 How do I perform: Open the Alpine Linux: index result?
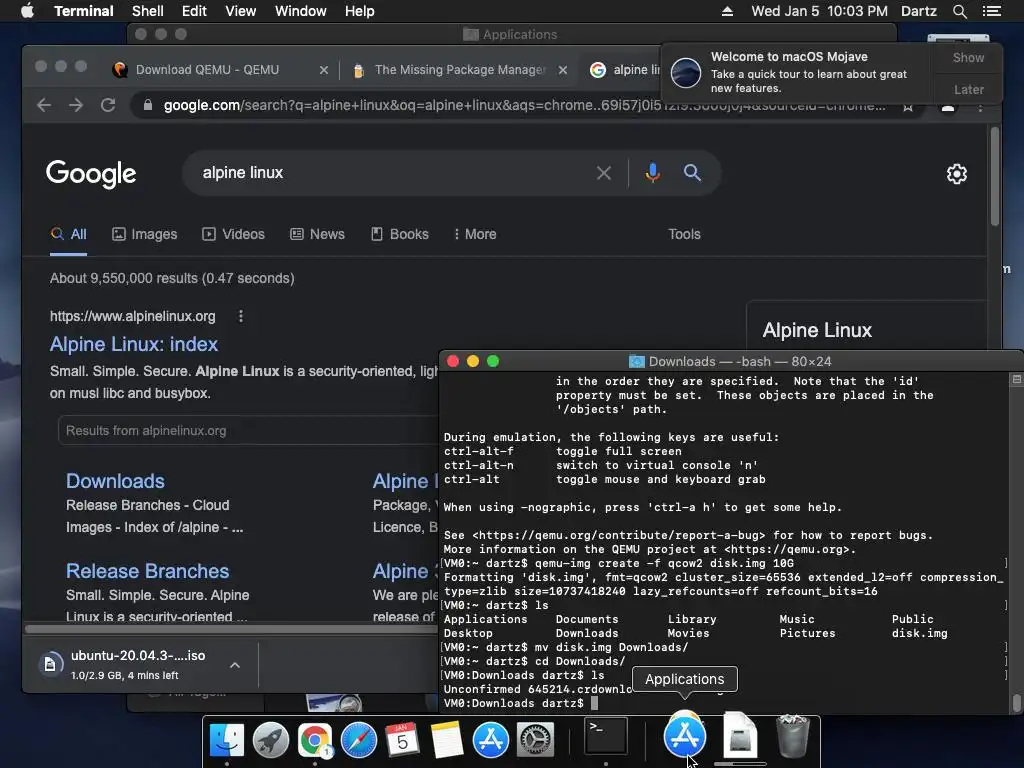coord(134,344)
